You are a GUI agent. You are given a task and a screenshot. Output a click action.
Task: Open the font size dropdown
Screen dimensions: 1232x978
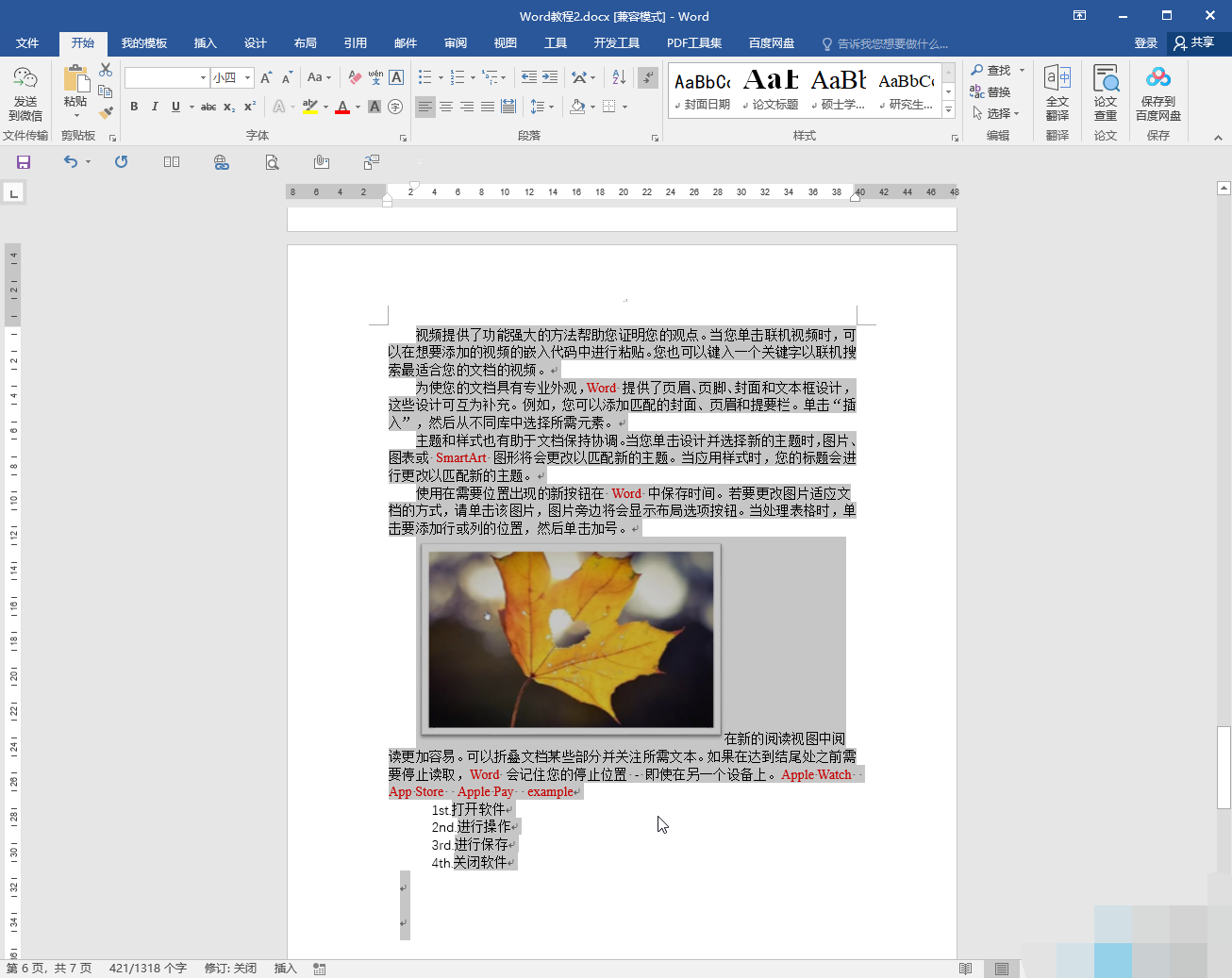pos(248,77)
